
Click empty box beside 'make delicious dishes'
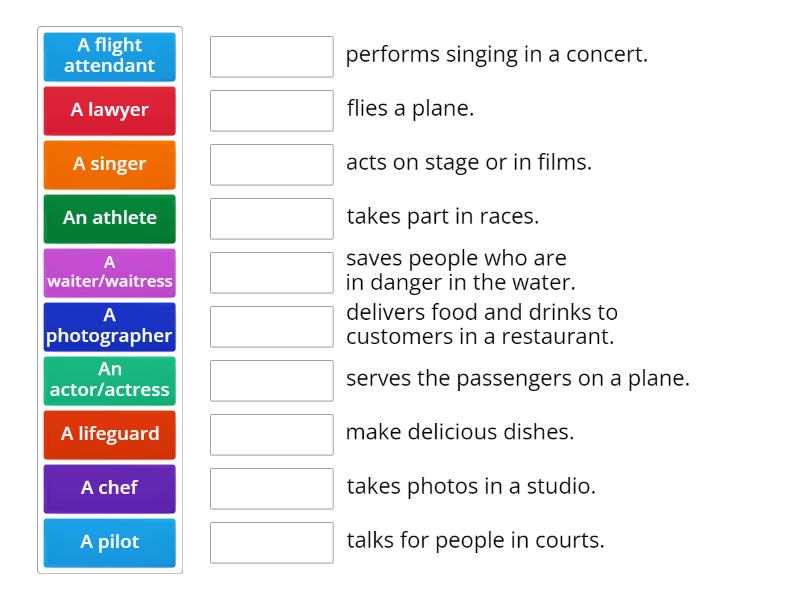pyautogui.click(x=271, y=434)
